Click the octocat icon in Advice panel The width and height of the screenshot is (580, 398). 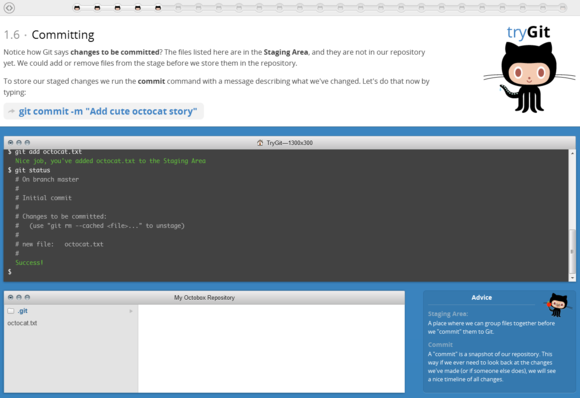(x=557, y=304)
